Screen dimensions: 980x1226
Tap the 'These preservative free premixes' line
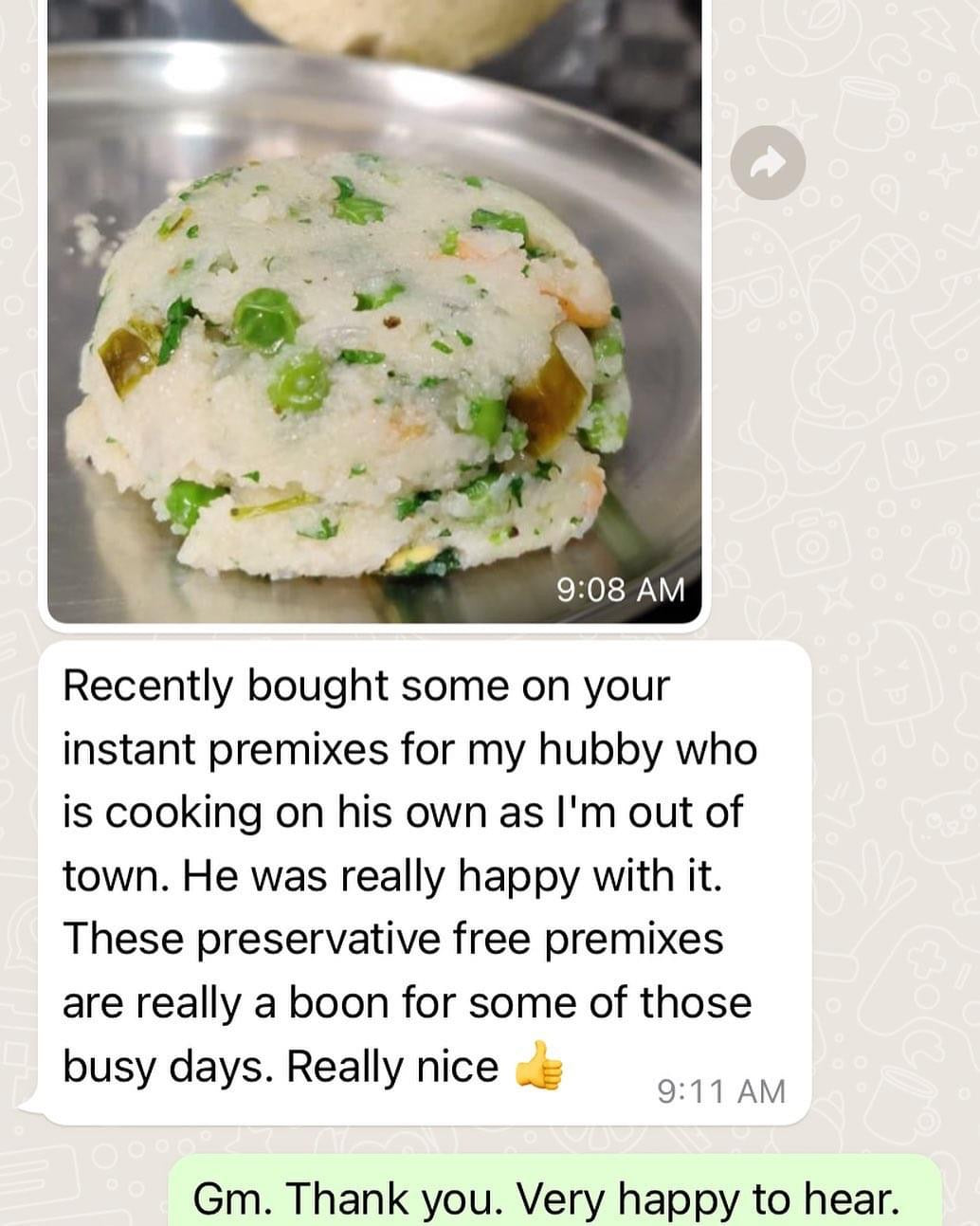393,939
